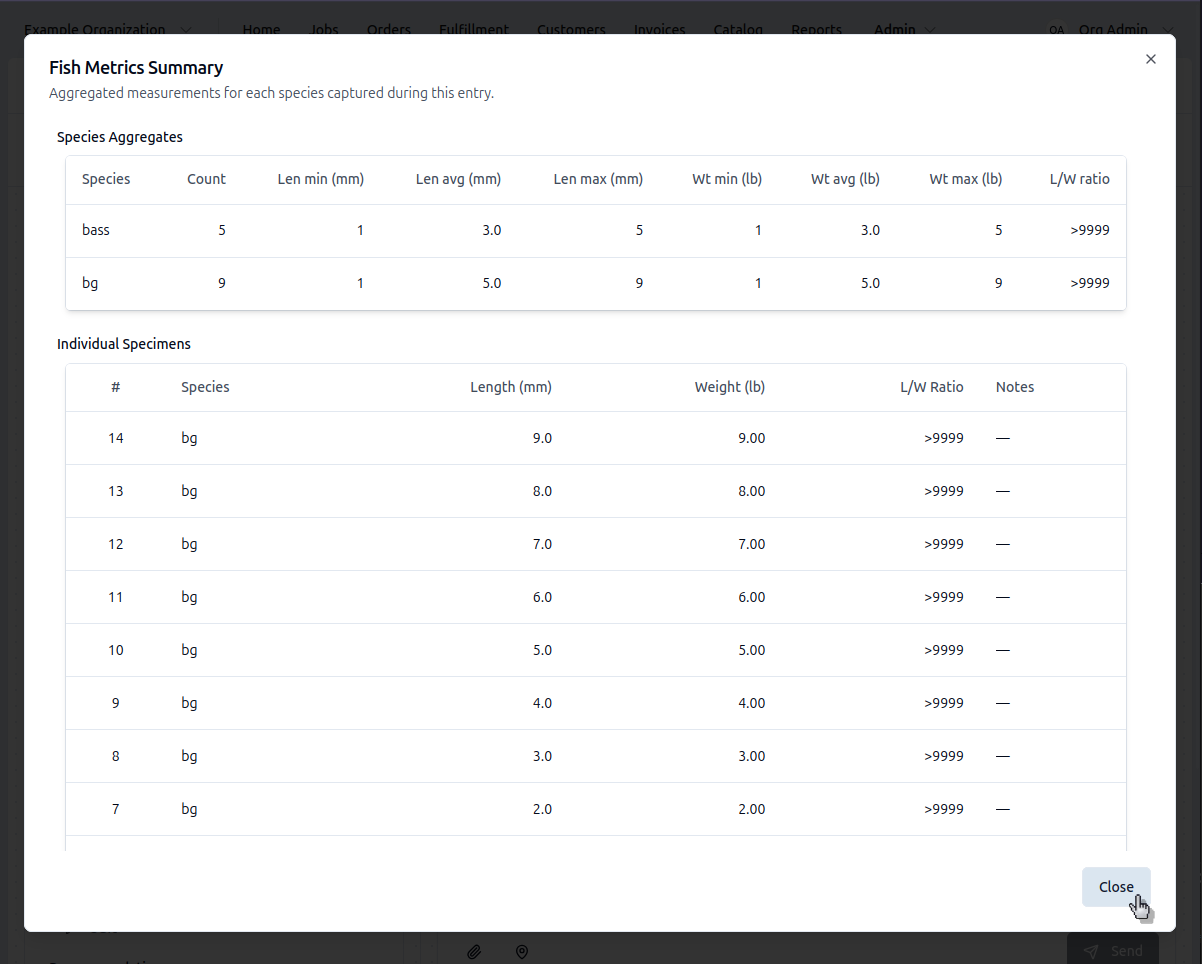Click specimen row number 14

point(595,438)
